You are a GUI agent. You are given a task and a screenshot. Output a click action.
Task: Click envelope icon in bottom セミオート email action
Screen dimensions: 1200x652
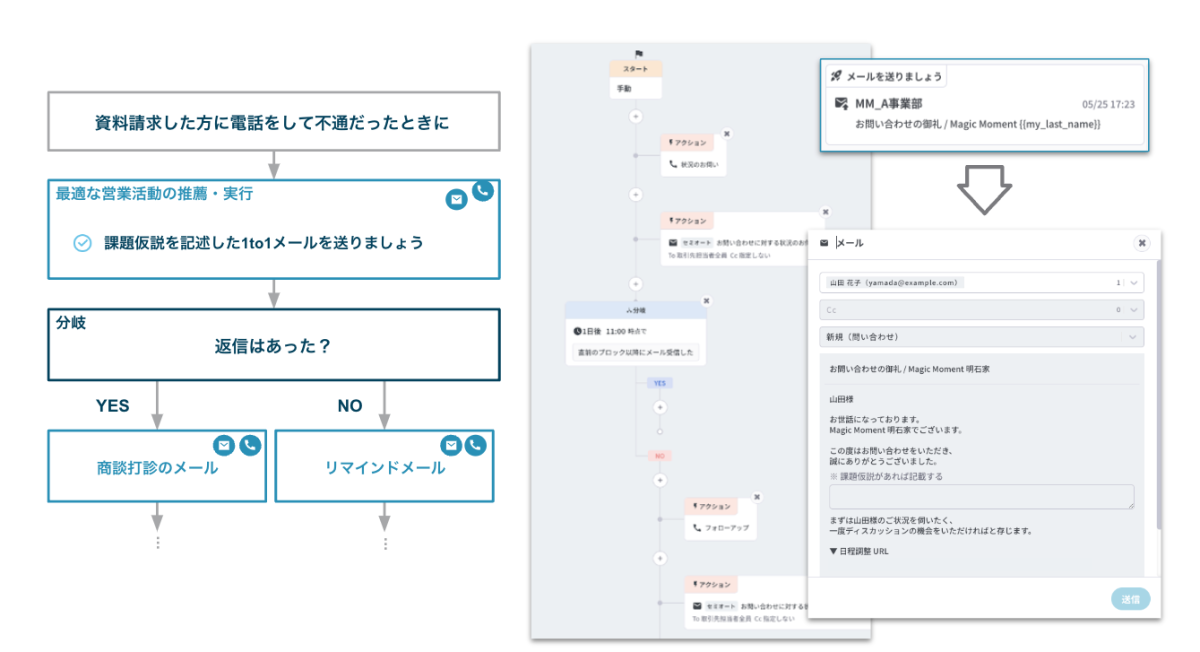coord(697,606)
